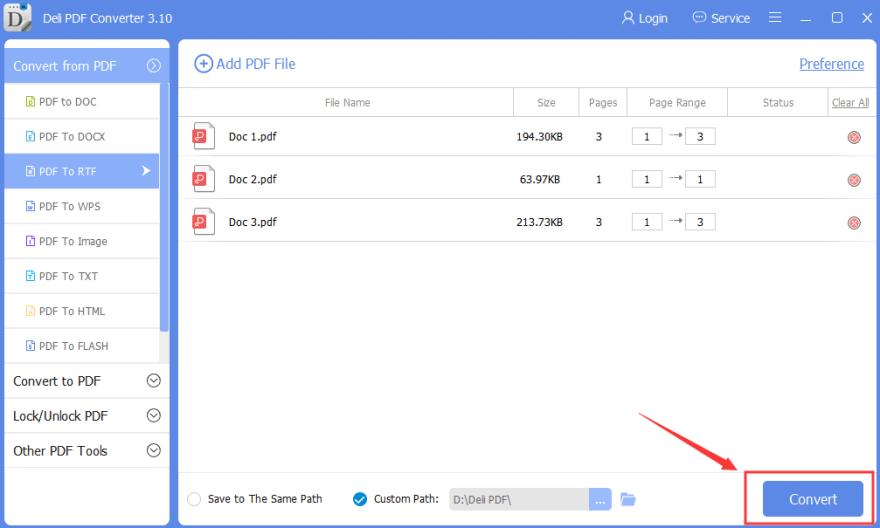
Task: Click the PDF To RTF file icon
Action: (x=30, y=171)
